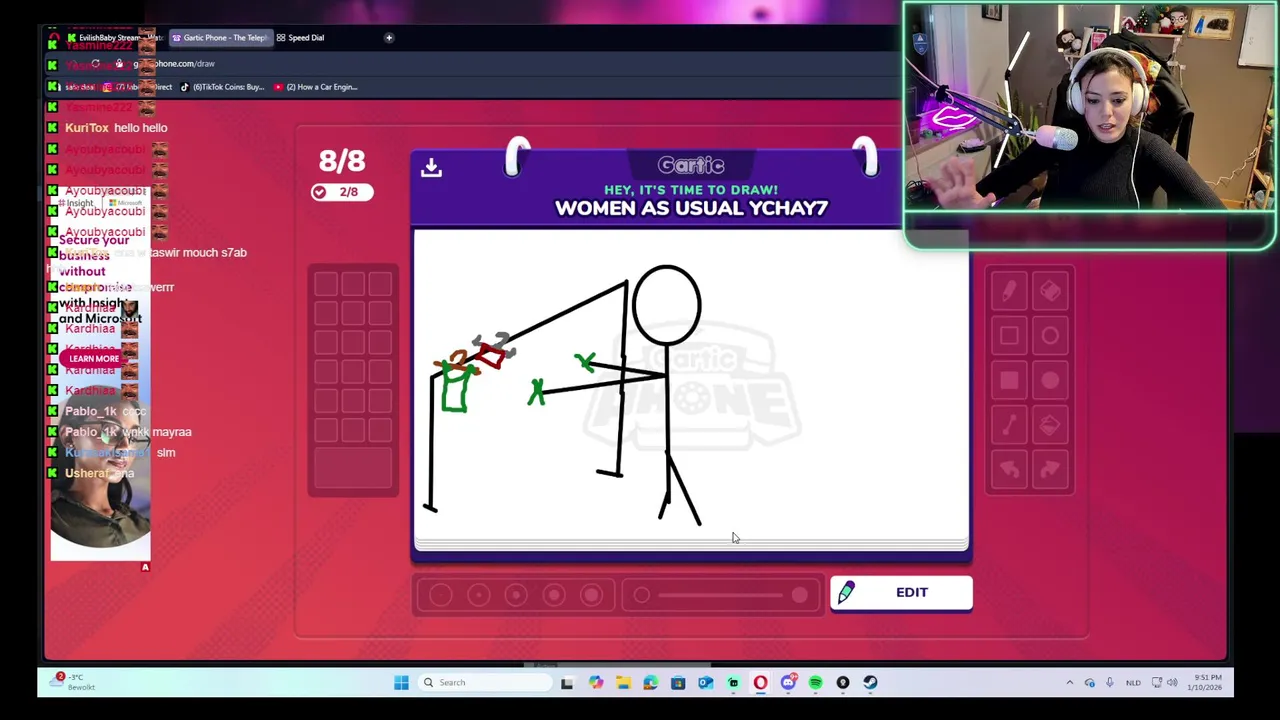Image resolution: width=1280 pixels, height=720 pixels.
Task: Open the weather widget showing -3°C
Action: tap(75, 682)
